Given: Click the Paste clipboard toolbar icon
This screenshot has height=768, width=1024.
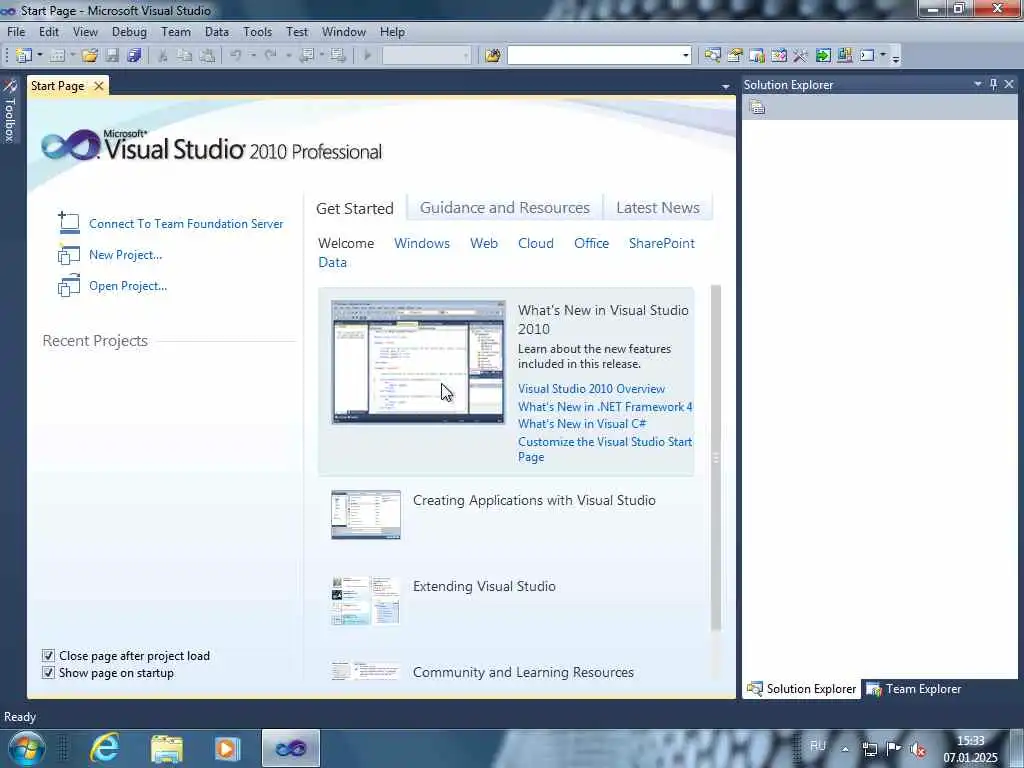Looking at the screenshot, I should click(x=207, y=56).
